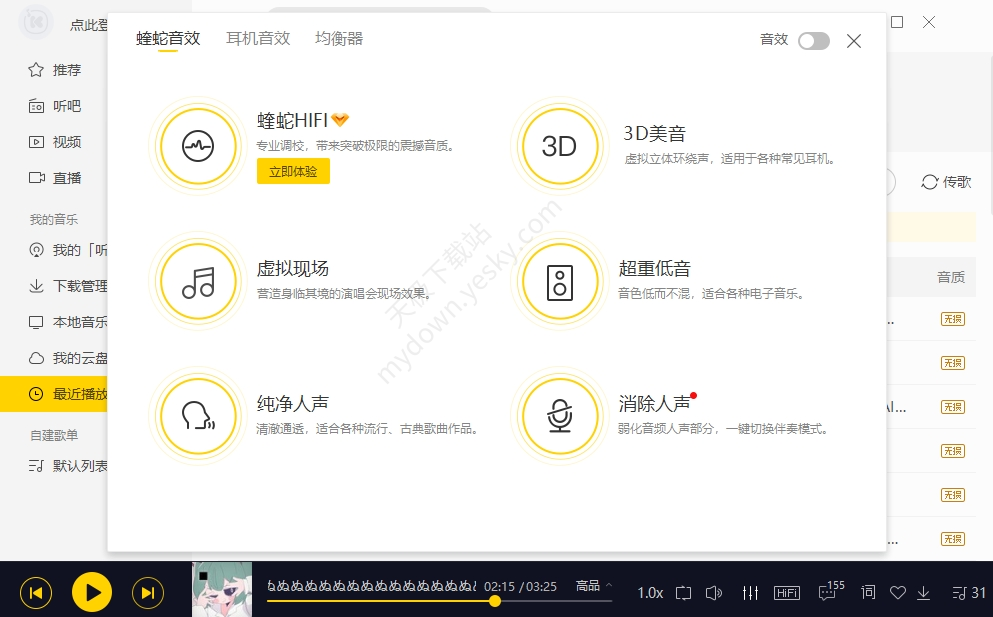The height and width of the screenshot is (617, 993).
Task: Switch to the 蝰蛇音效 tab
Action: 168,39
